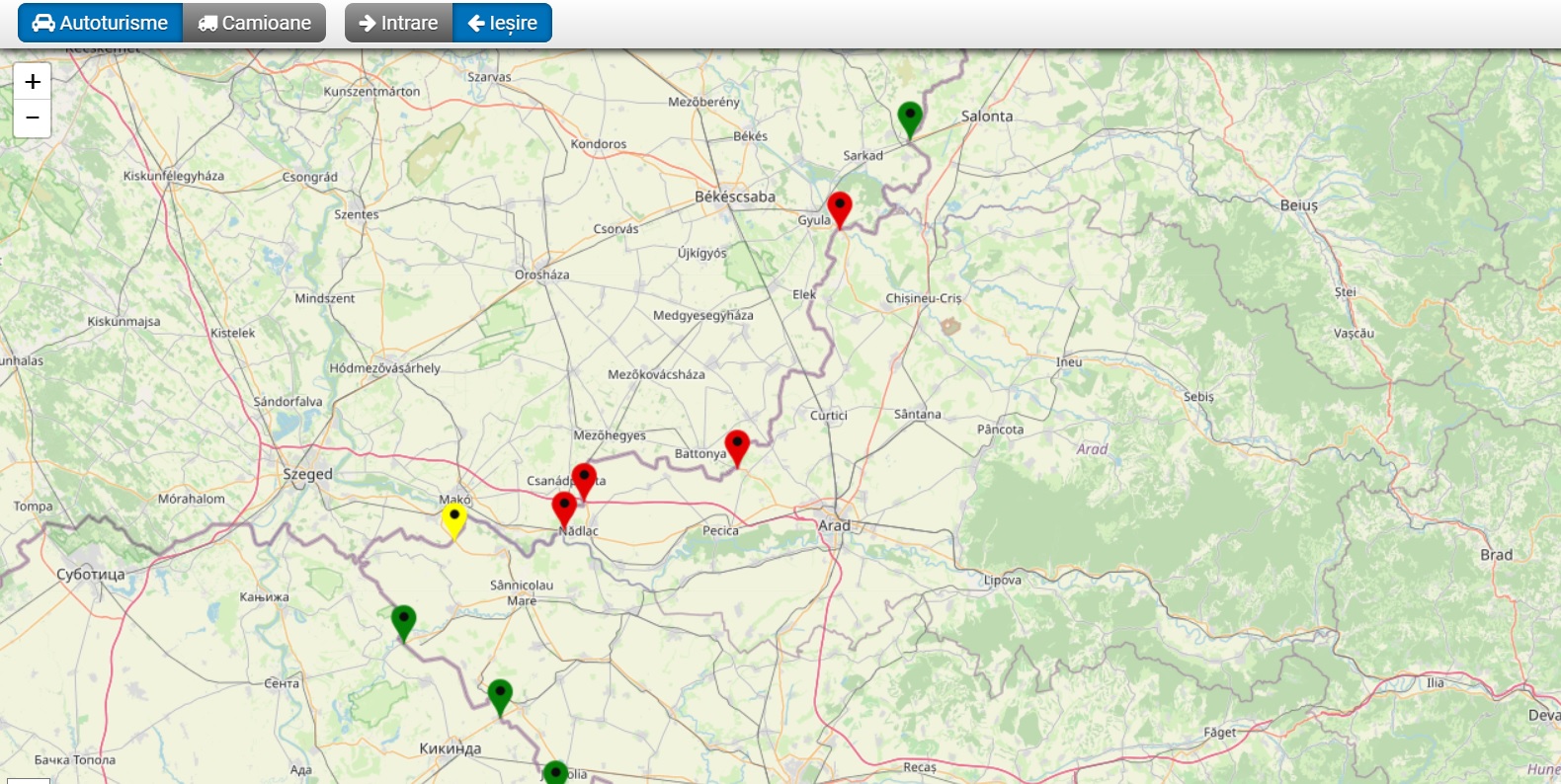
Task: Click the green marker near Salonta
Action: [909, 118]
